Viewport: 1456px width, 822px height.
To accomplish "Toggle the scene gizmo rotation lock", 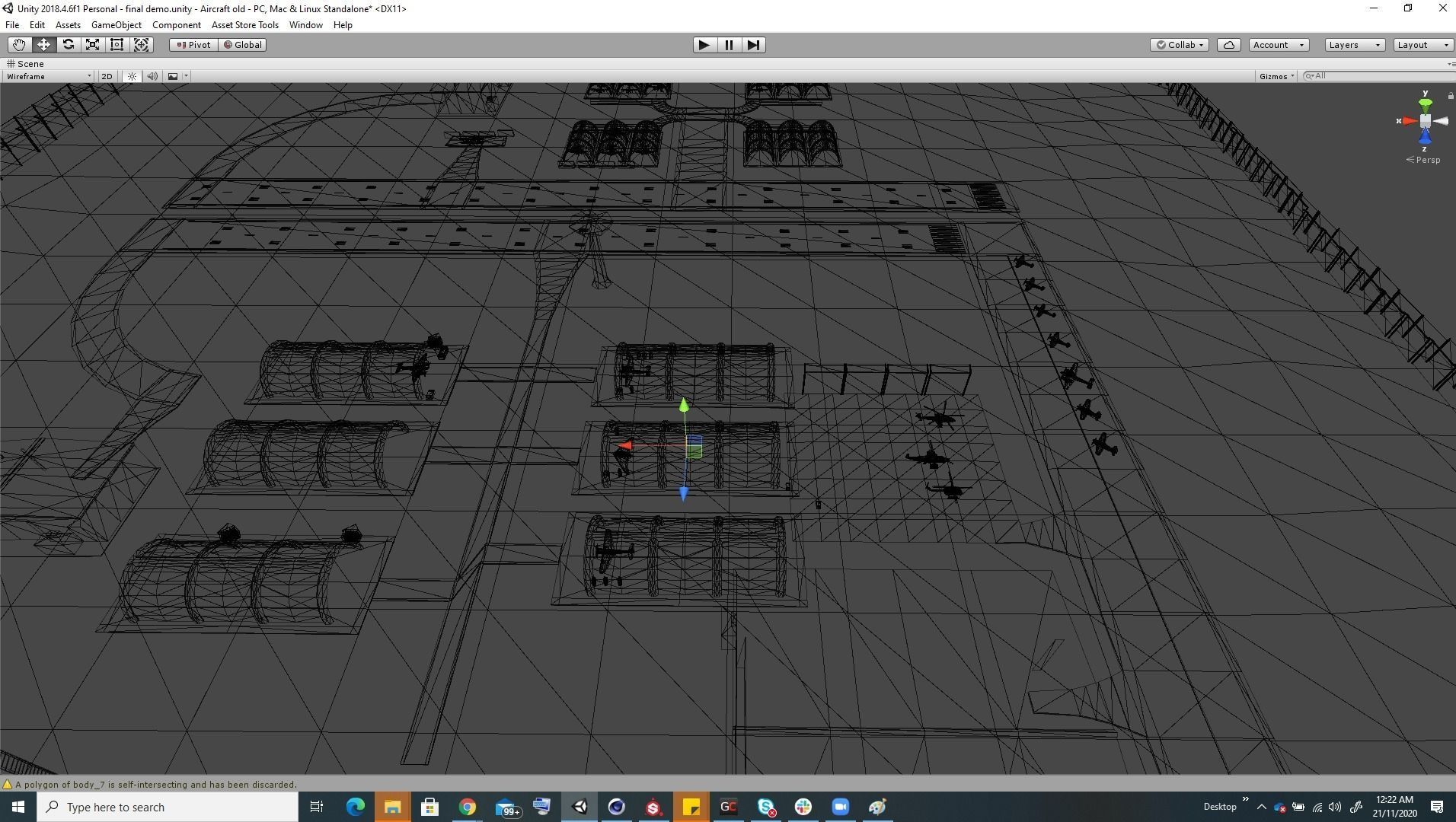I will coord(1451,95).
